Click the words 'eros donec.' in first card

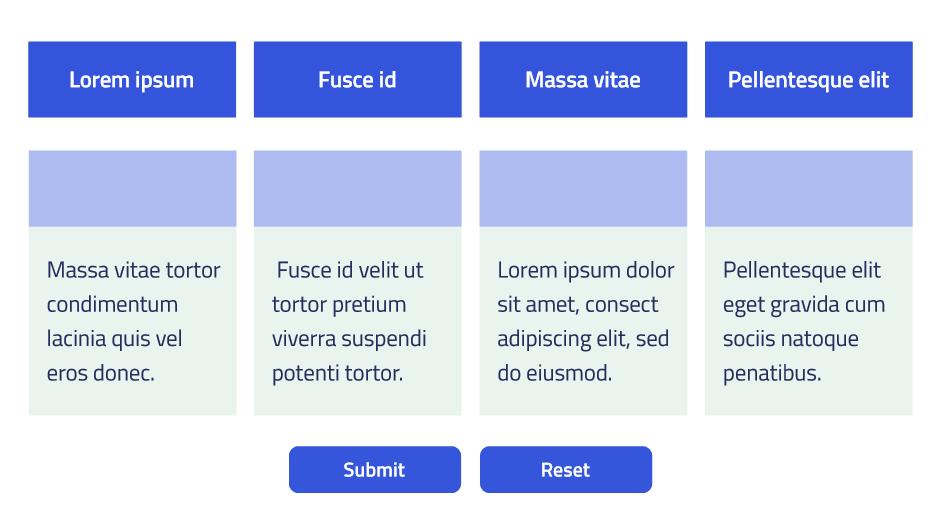tap(101, 374)
